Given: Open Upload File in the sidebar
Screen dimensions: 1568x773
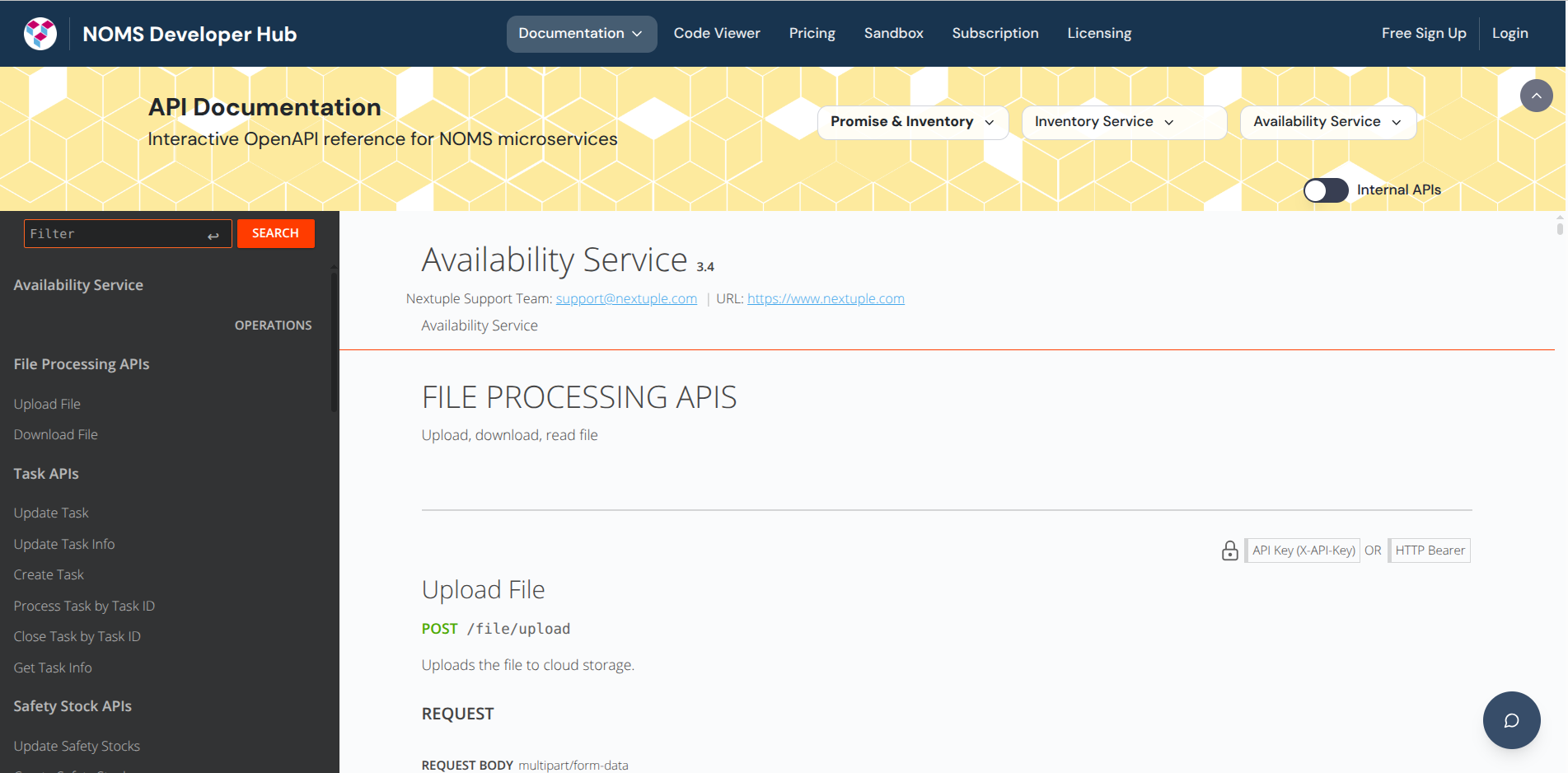Looking at the screenshot, I should (47, 405).
